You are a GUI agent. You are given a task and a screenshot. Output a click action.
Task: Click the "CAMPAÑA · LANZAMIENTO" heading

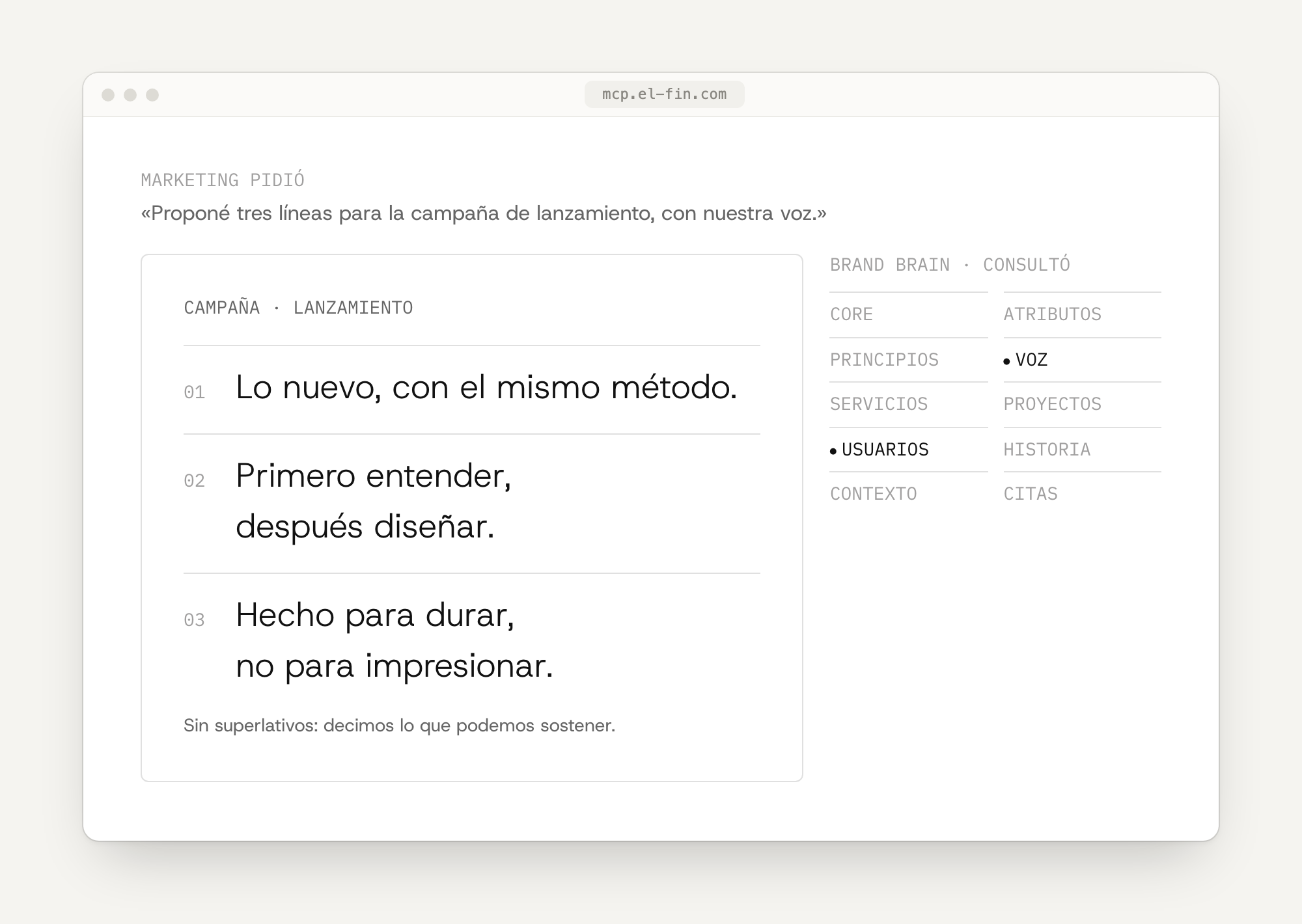pos(298,308)
